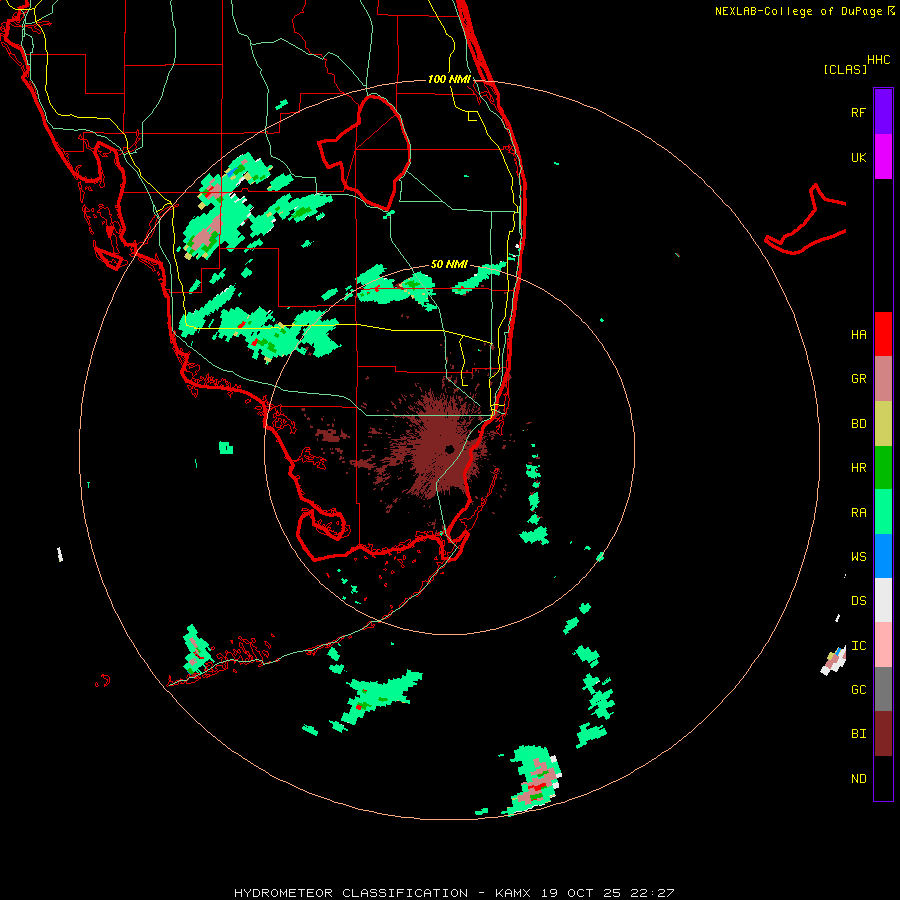Image resolution: width=900 pixels, height=900 pixels.
Task: Click the UK legend label
Action: (858, 158)
